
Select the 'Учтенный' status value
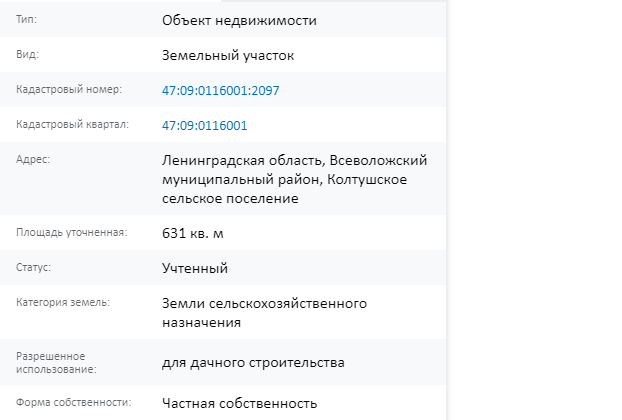pos(195,268)
